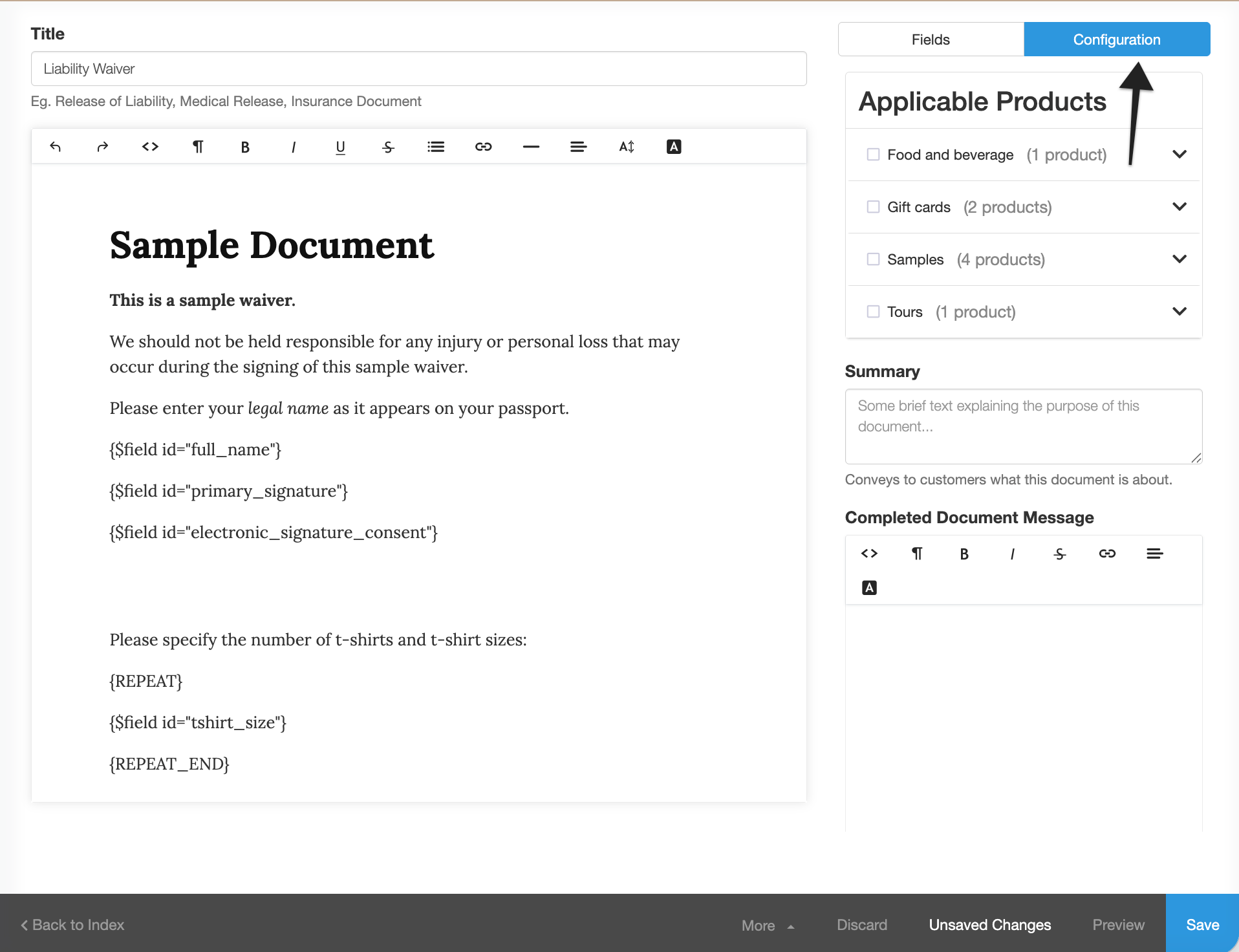Image resolution: width=1239 pixels, height=952 pixels.
Task: Insert a horizontal line
Action: click(531, 147)
